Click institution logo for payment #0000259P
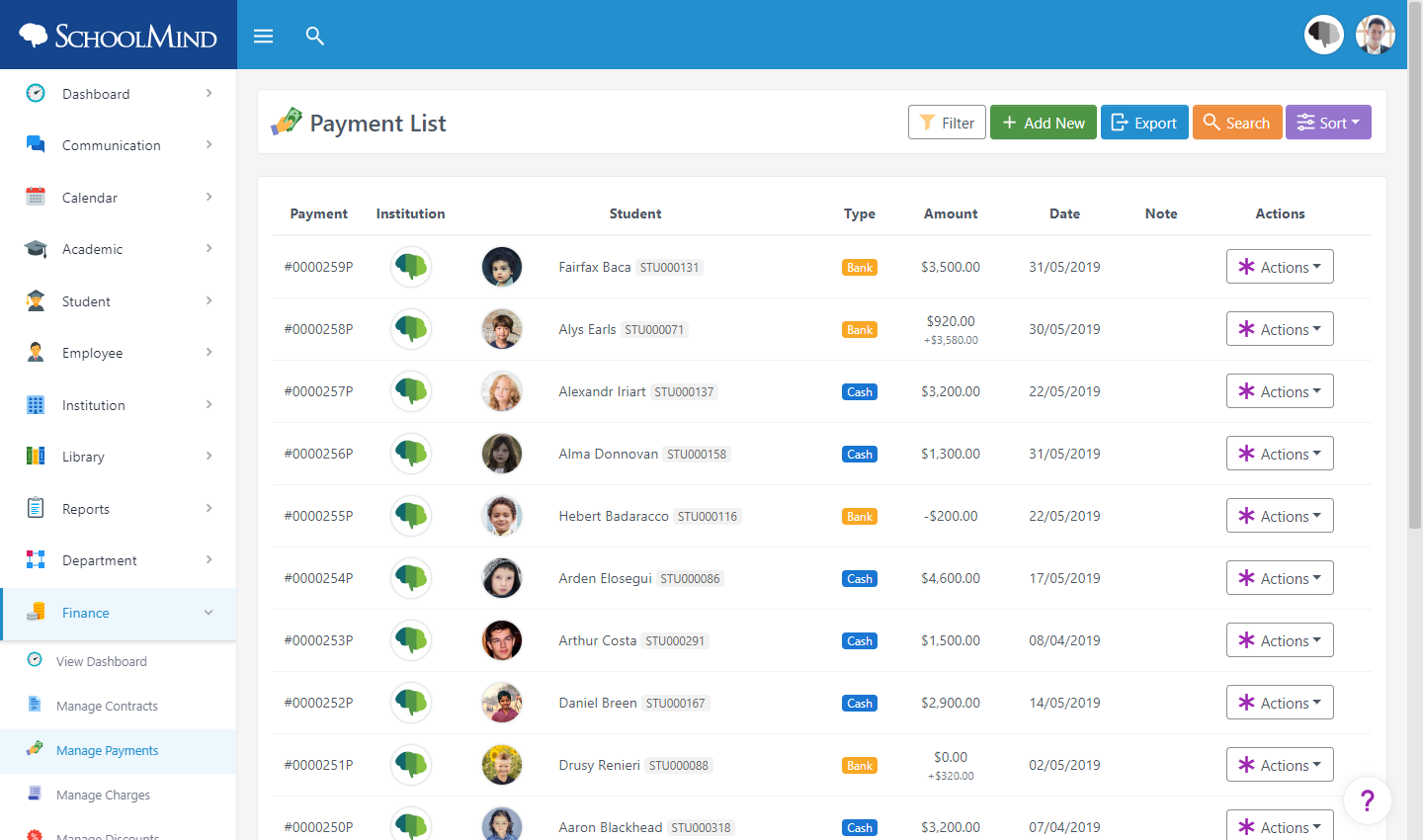 pyautogui.click(x=411, y=267)
